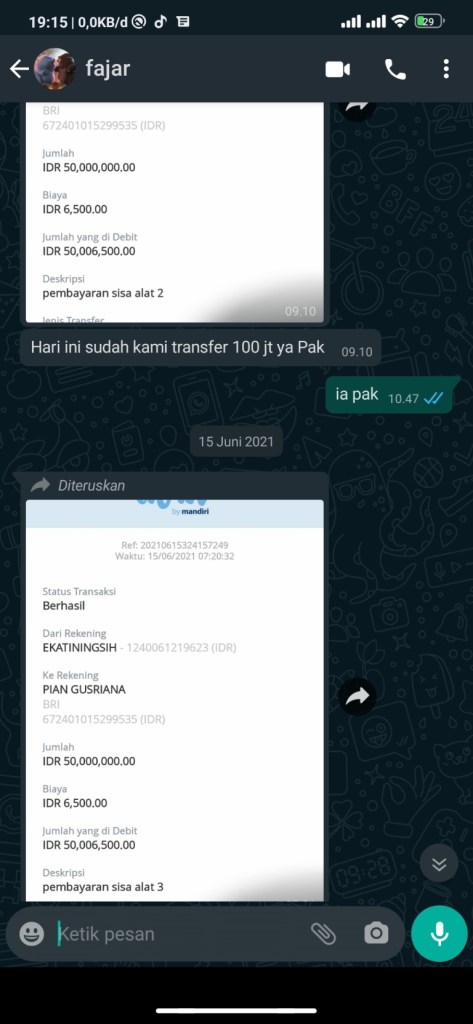Screen dimensions: 473x1024
Task: Select the 'ia pak' sent message
Action: [389, 396]
